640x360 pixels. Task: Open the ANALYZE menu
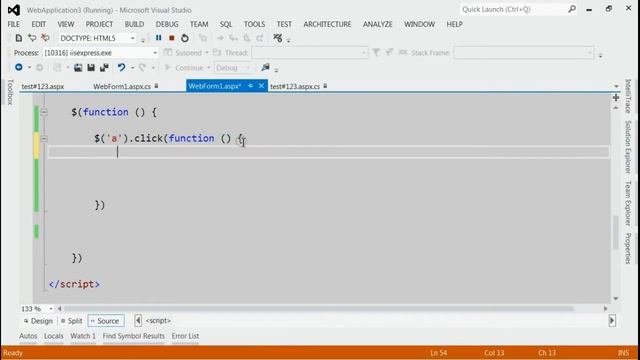click(x=378, y=24)
